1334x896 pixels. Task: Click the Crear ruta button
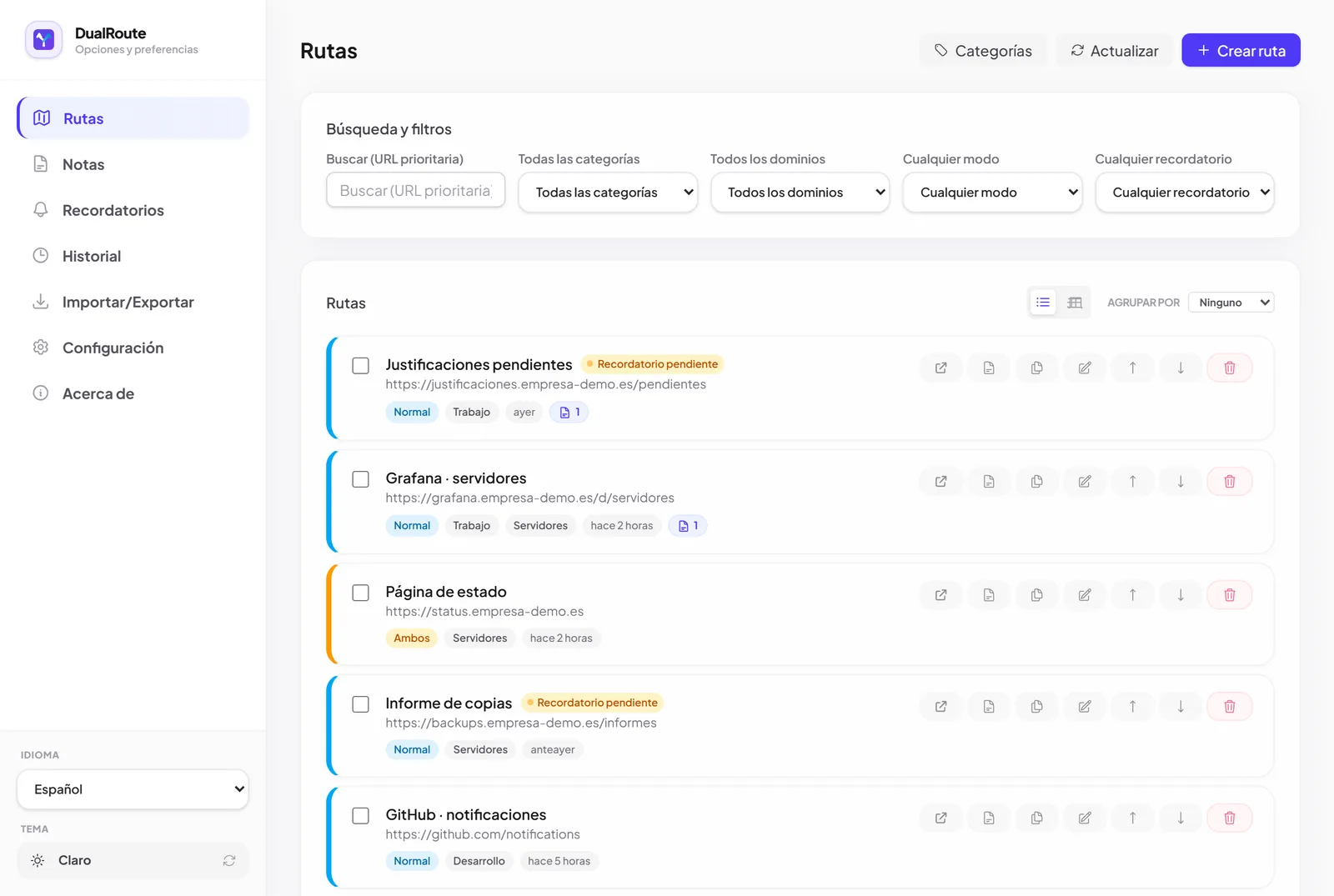[1241, 51]
